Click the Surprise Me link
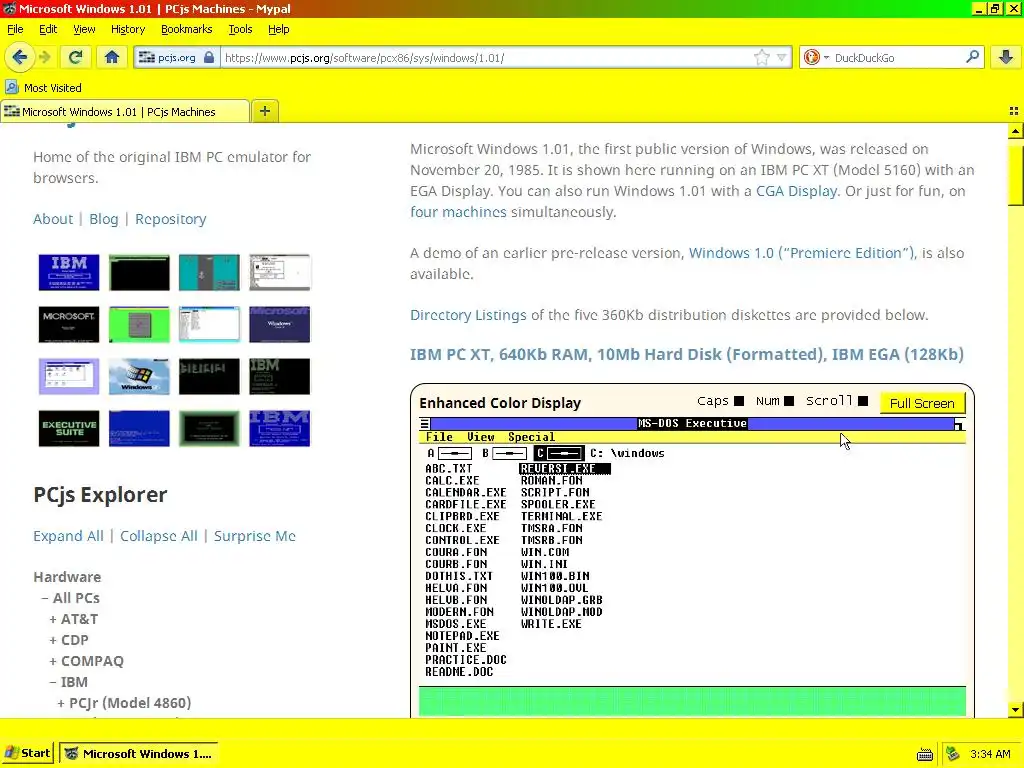The width and height of the screenshot is (1024, 768). click(255, 536)
